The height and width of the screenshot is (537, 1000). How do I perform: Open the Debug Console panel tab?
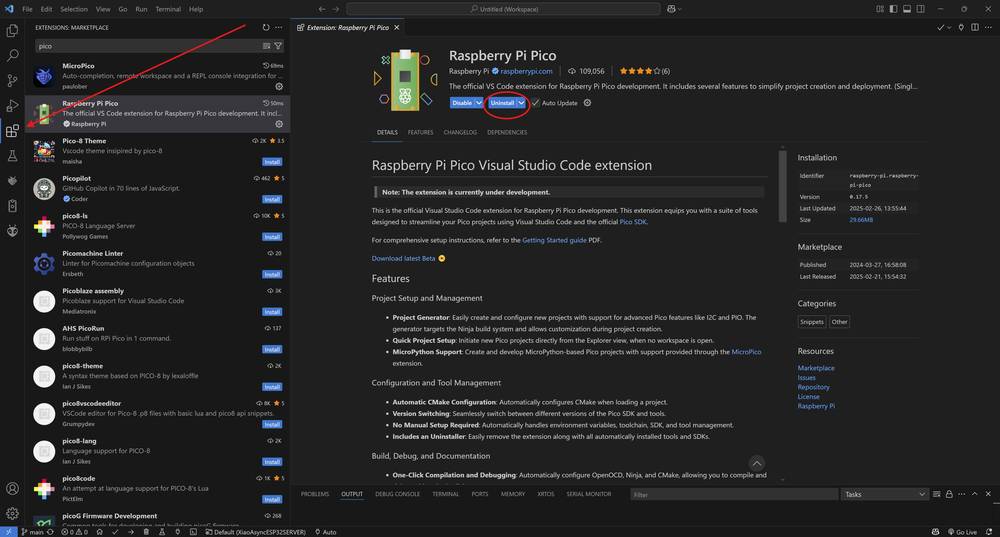(397, 494)
